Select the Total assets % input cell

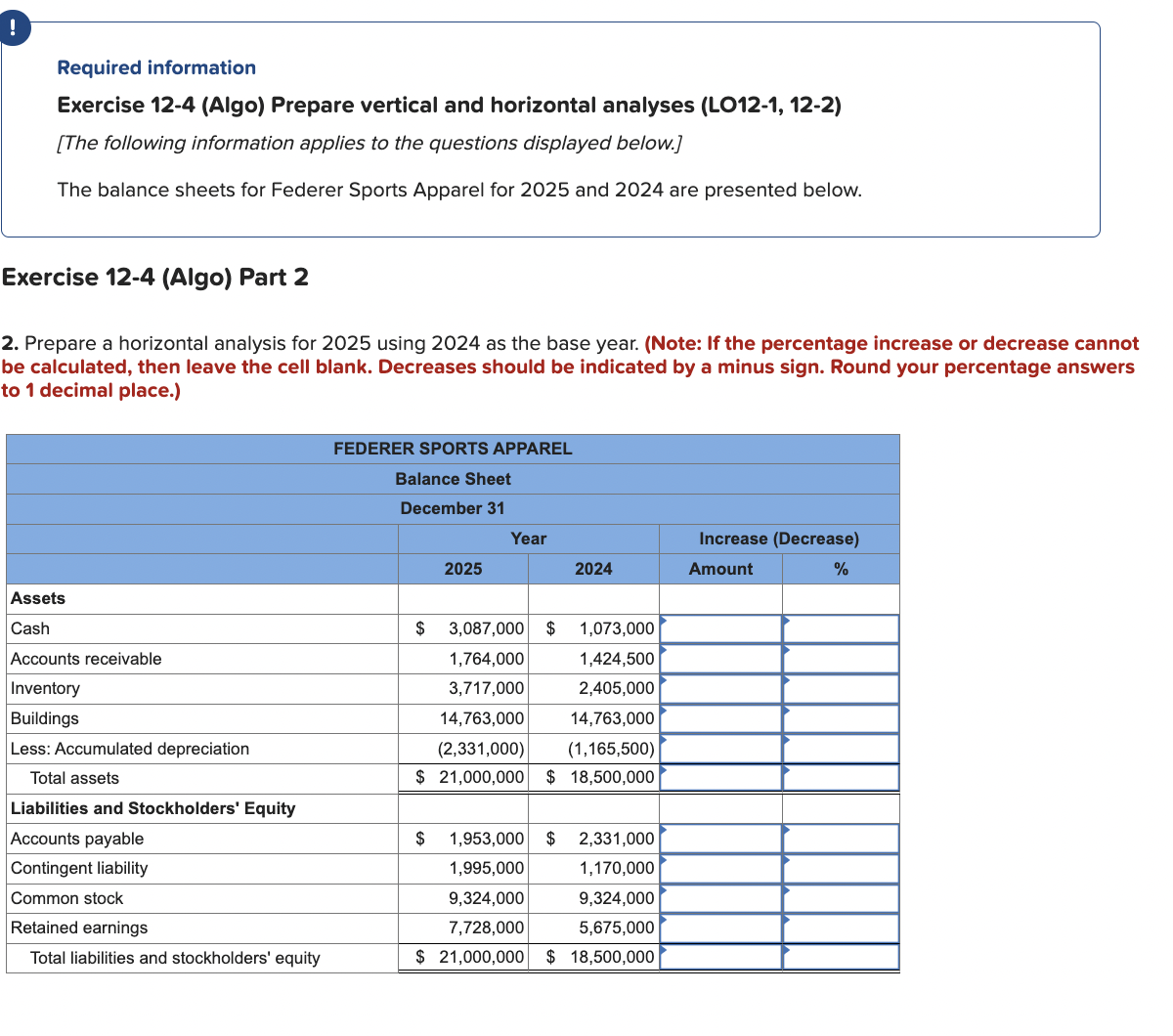[841, 777]
